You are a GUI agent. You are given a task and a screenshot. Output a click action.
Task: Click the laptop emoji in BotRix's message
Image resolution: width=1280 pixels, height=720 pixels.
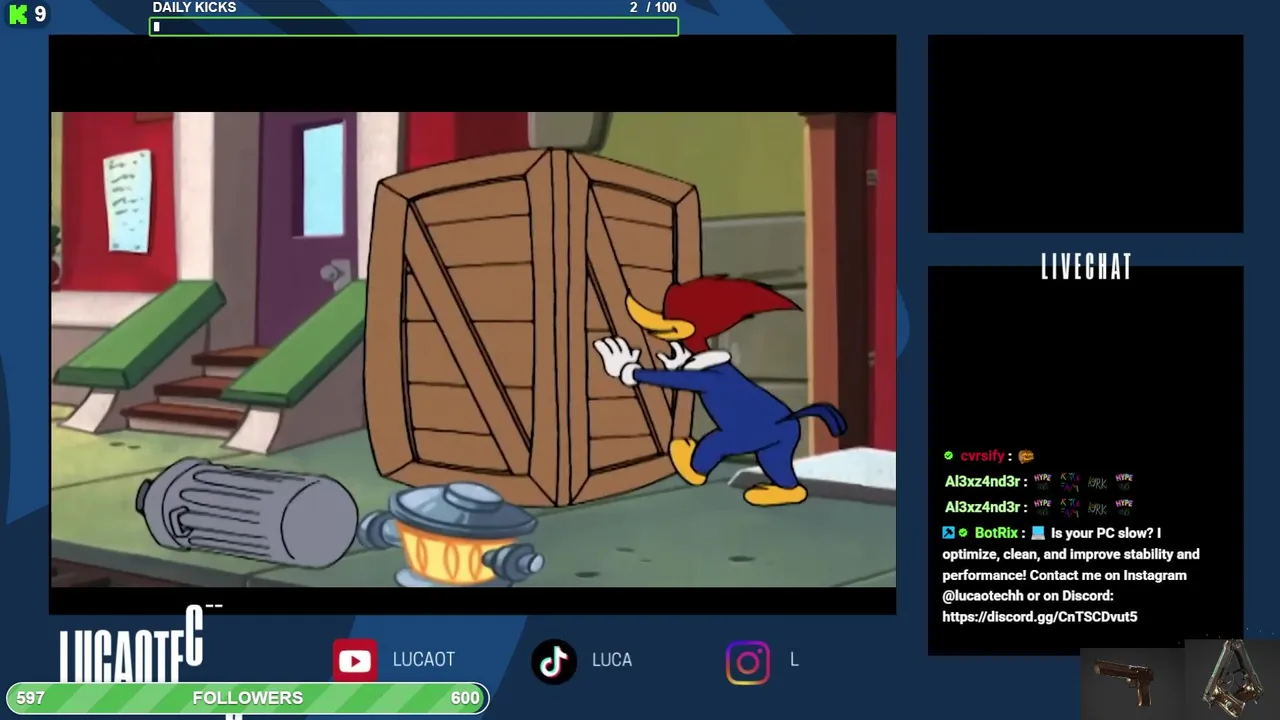[x=1038, y=533]
